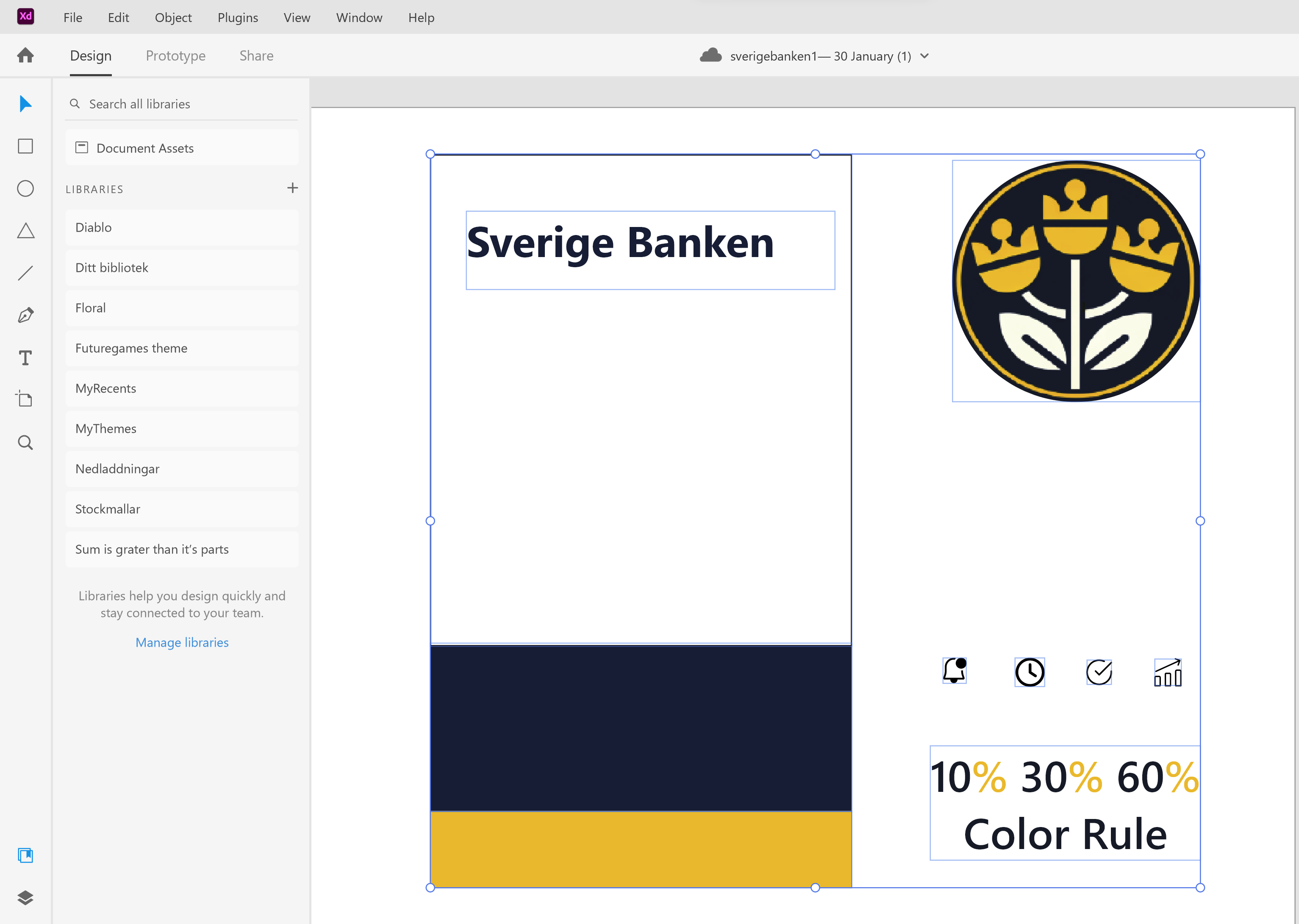The image size is (1299, 924).
Task: Select the Pen tool
Action: click(25, 315)
